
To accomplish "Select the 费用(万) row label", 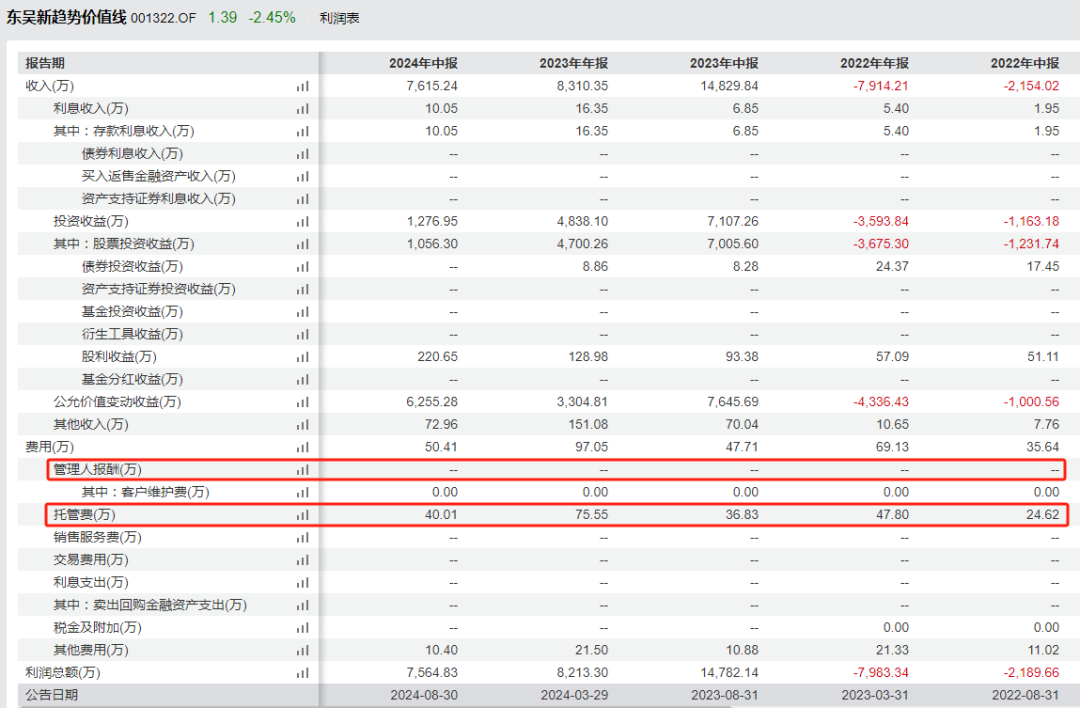I will tap(50, 447).
